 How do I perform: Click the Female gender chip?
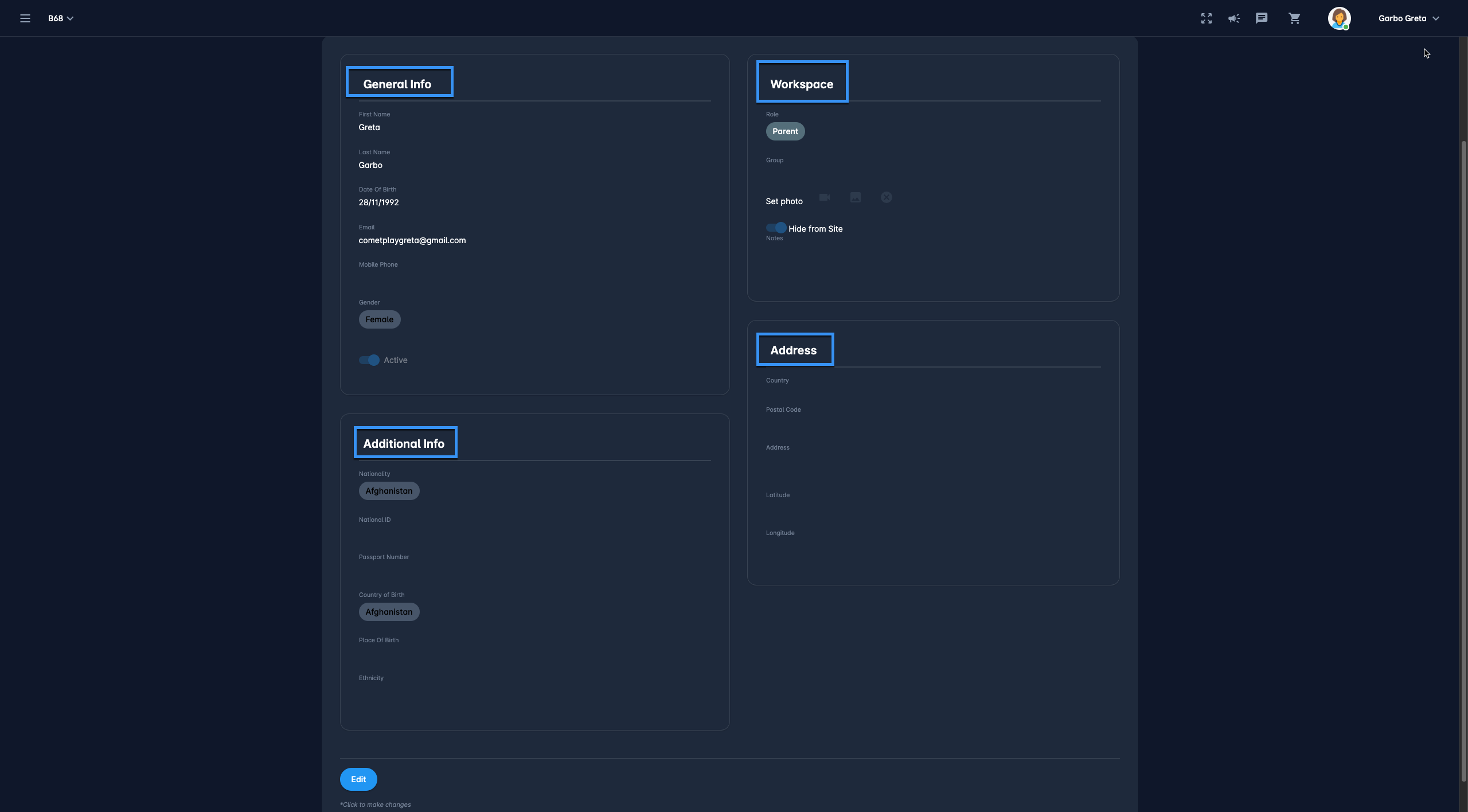pyautogui.click(x=379, y=319)
